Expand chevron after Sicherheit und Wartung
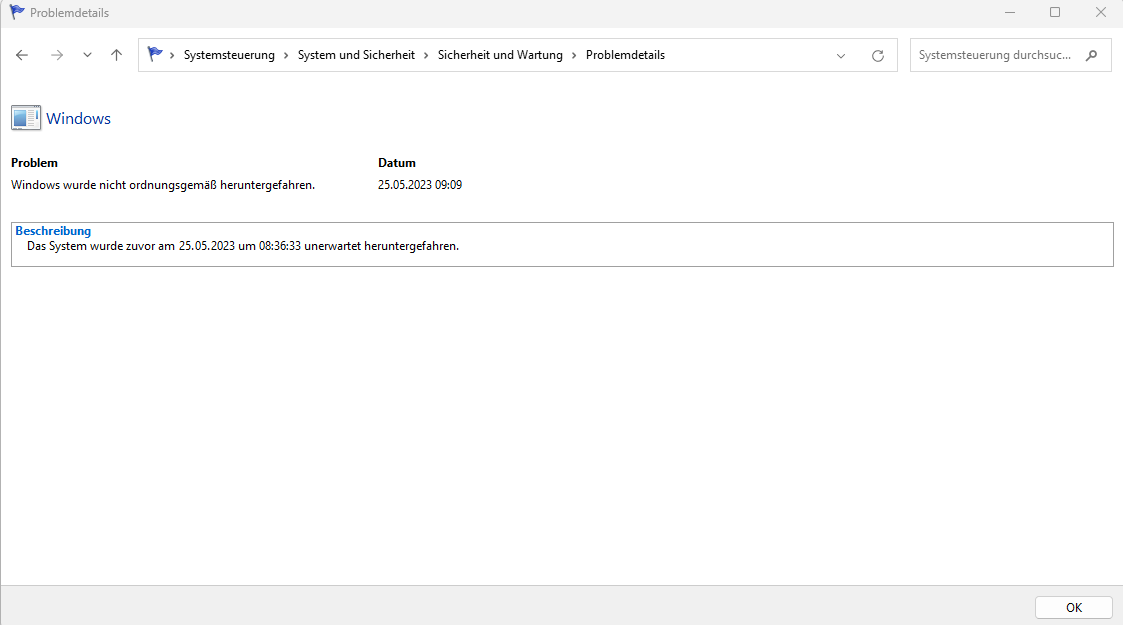This screenshot has height=625, width=1123. pos(574,55)
